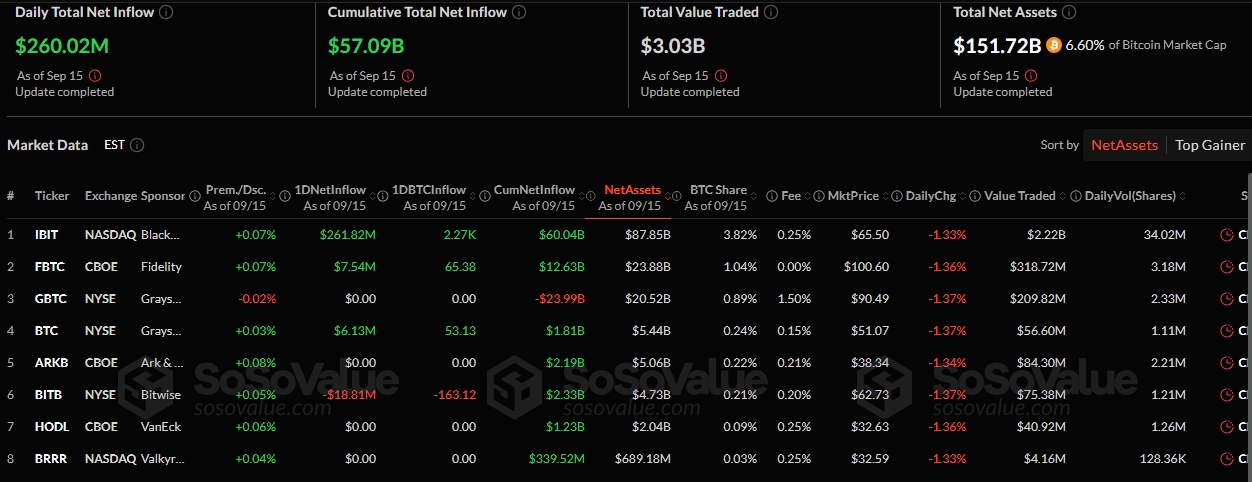Screen dimensions: 1252x482
Task: Click the red alert icon under Cumulative Total Net Inflow
Action: [408, 75]
